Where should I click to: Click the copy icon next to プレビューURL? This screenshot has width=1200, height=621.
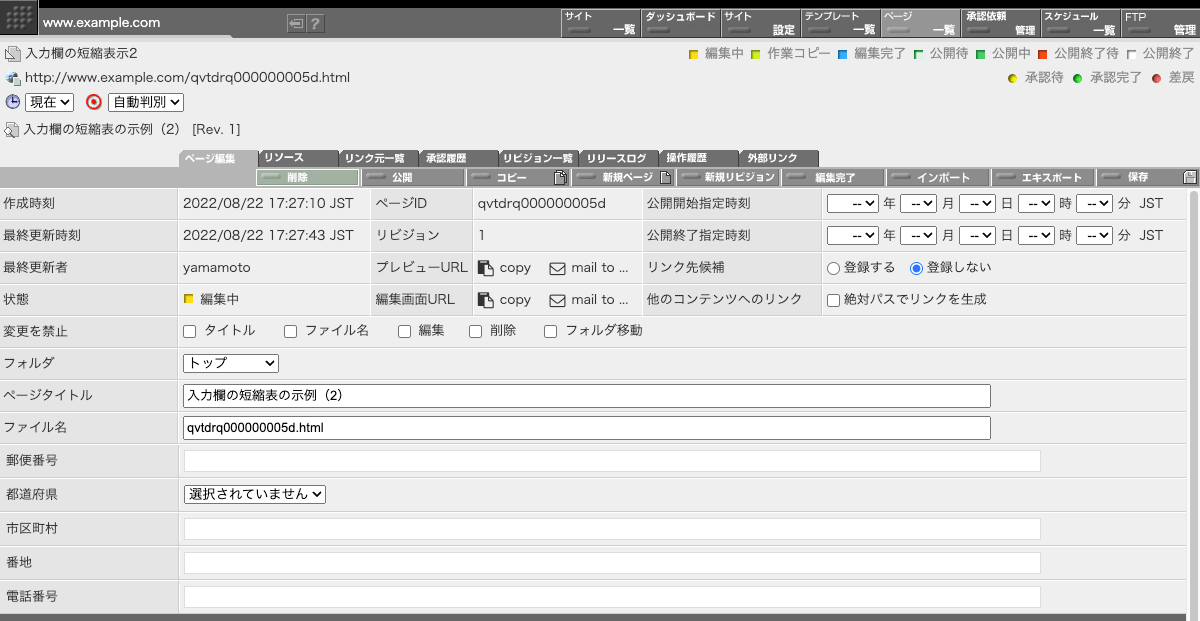(487, 267)
